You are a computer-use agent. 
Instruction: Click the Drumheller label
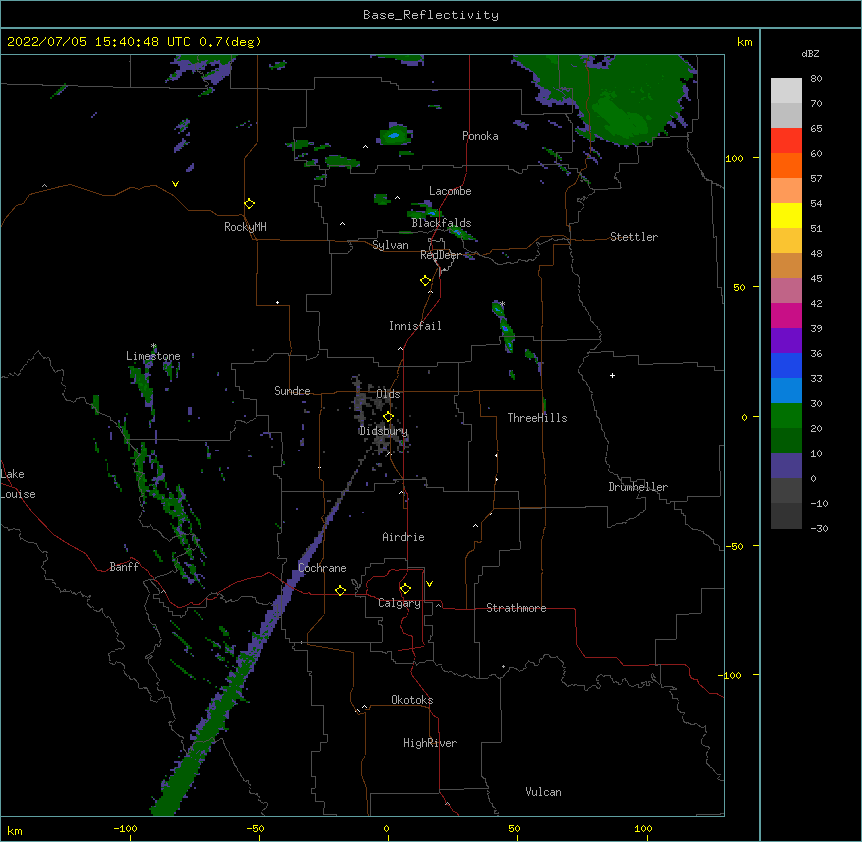pyautogui.click(x=638, y=487)
